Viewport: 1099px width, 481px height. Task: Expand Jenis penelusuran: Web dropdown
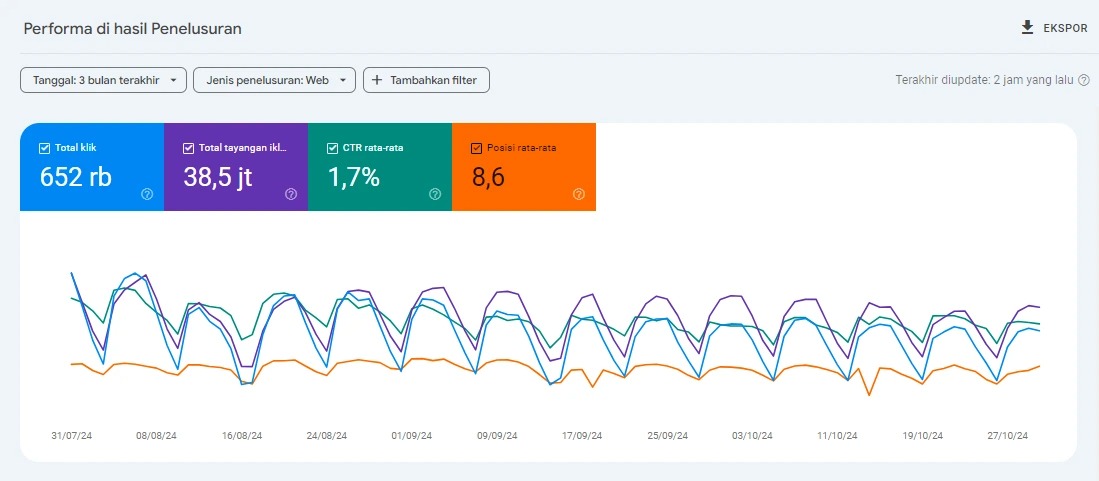tap(274, 80)
